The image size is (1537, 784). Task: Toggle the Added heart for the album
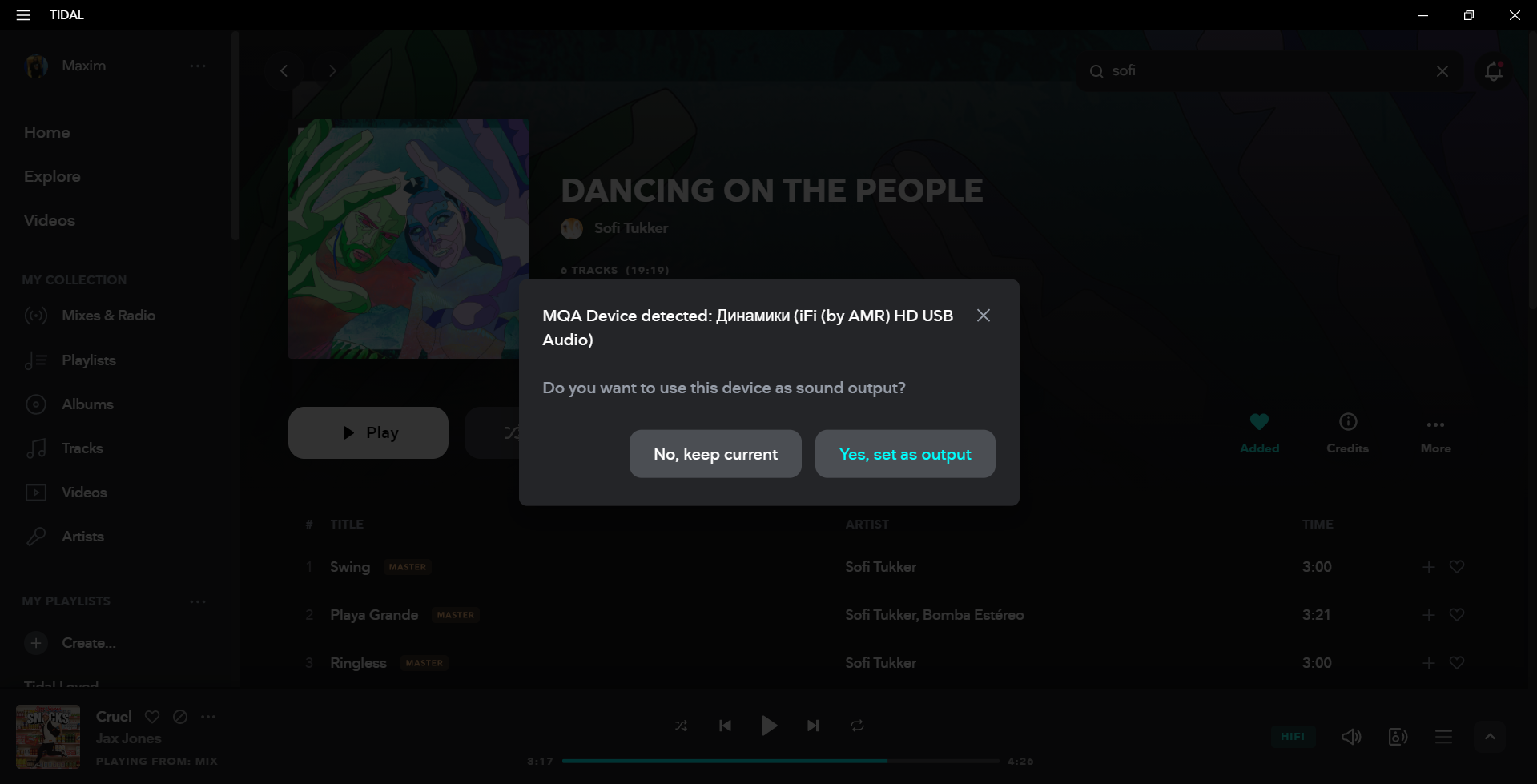pos(1259,422)
